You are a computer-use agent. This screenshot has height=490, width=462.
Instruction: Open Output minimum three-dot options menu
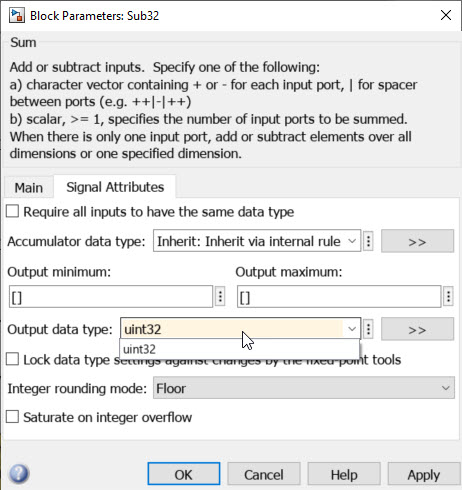tap(220, 296)
